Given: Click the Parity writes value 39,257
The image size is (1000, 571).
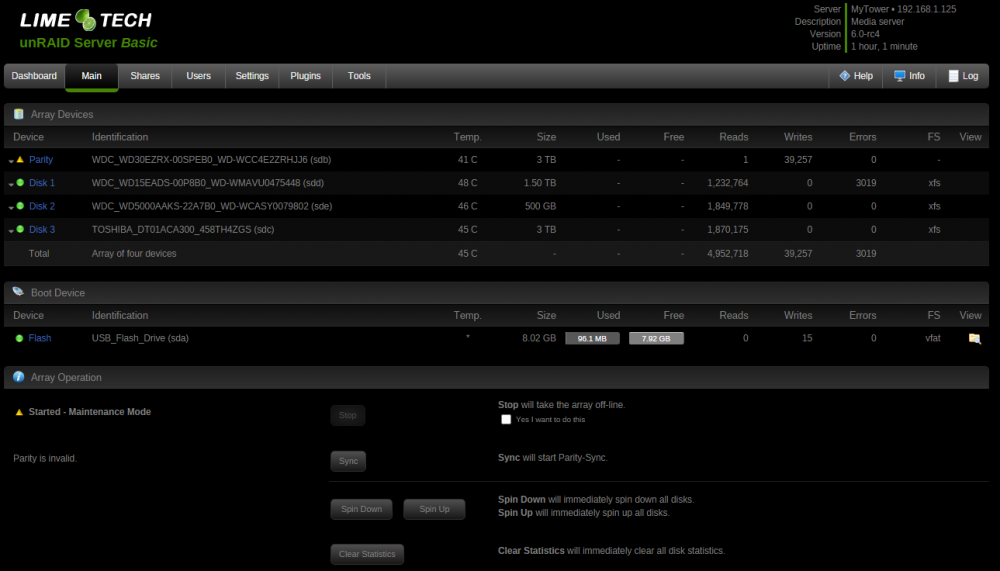Looking at the screenshot, I should pos(798,159).
